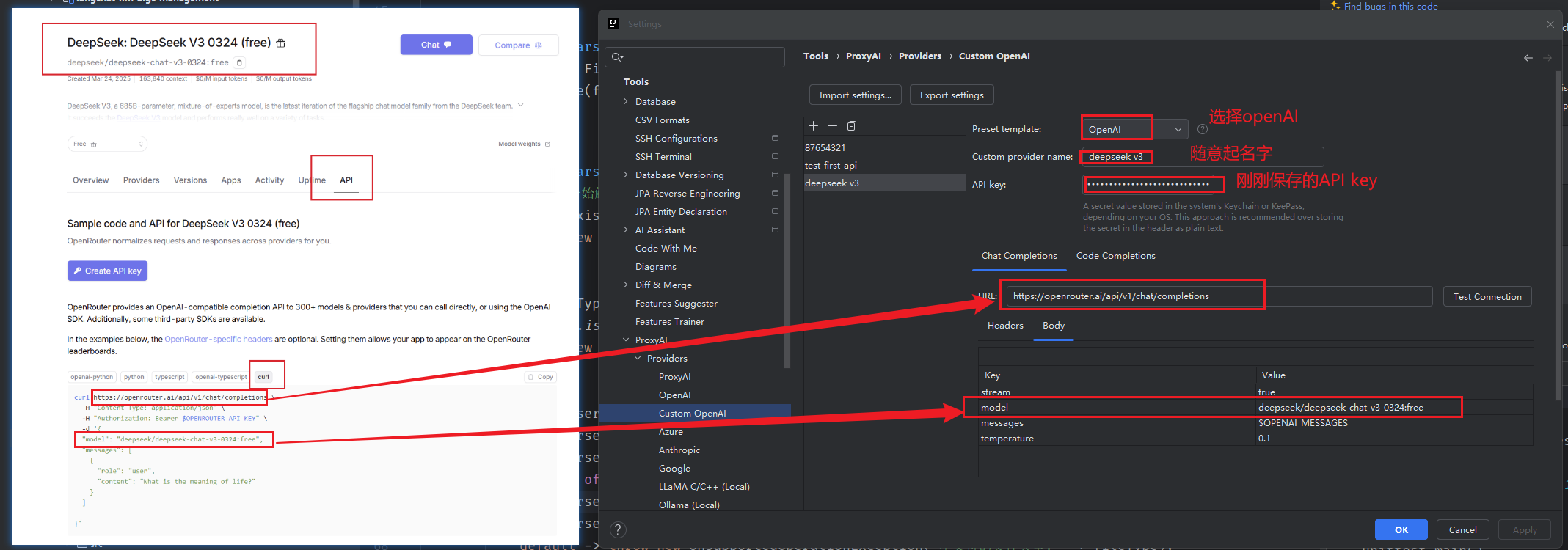The width and height of the screenshot is (1568, 550).
Task: Click help icon beside Preset template
Action: 1203,129
